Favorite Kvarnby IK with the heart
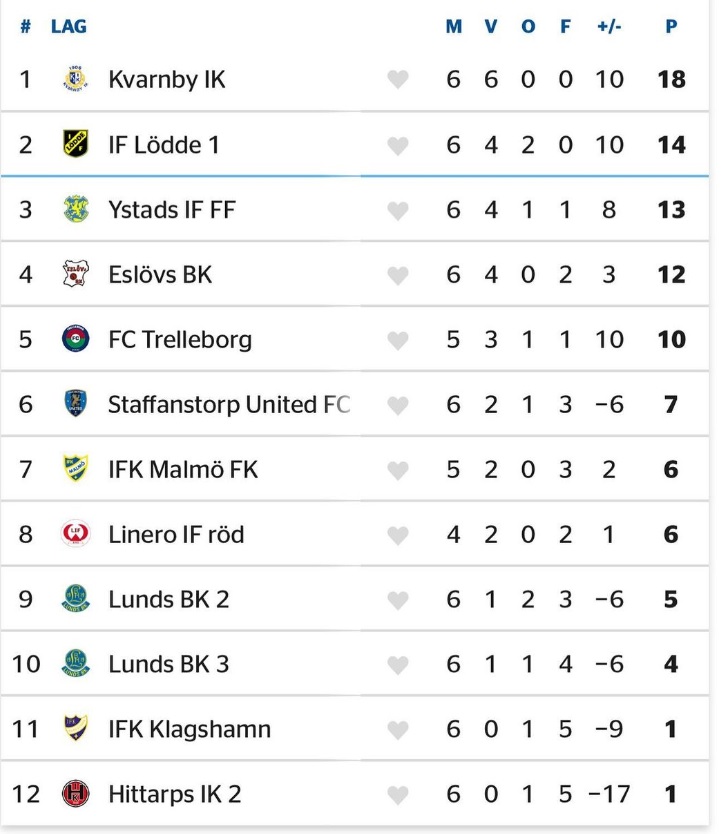The height and width of the screenshot is (834, 721). (398, 80)
